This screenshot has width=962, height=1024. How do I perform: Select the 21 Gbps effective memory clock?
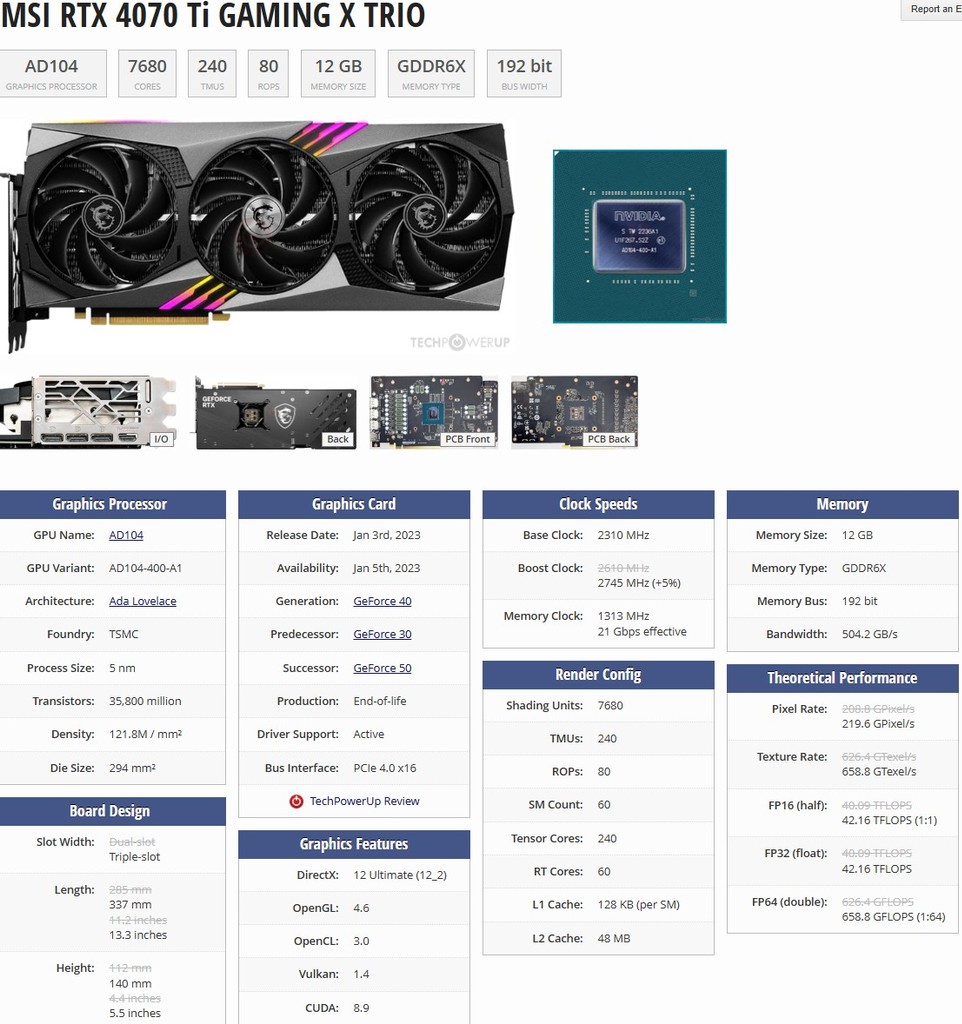tap(642, 632)
